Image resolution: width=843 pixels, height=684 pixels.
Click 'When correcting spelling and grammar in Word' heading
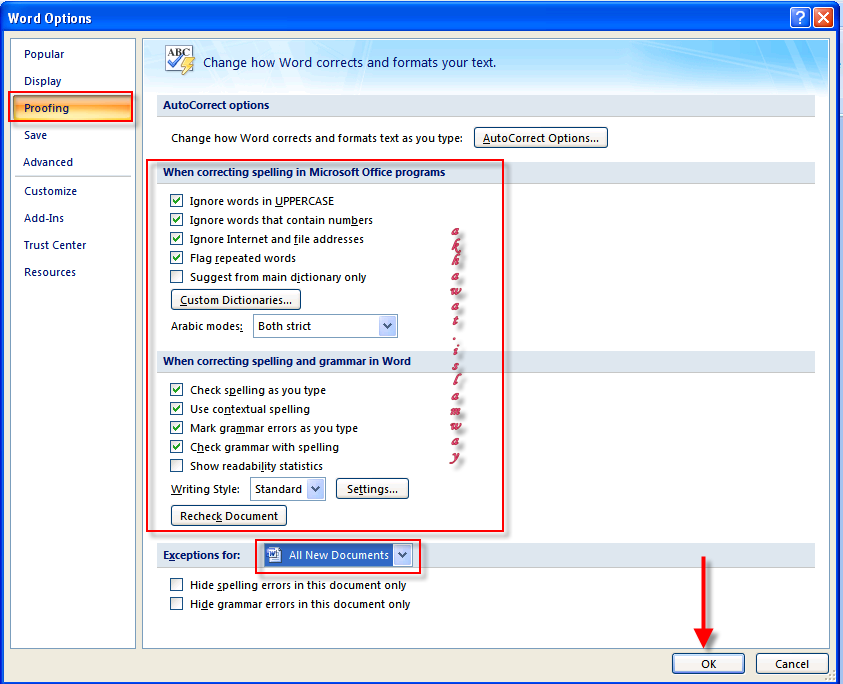click(287, 361)
